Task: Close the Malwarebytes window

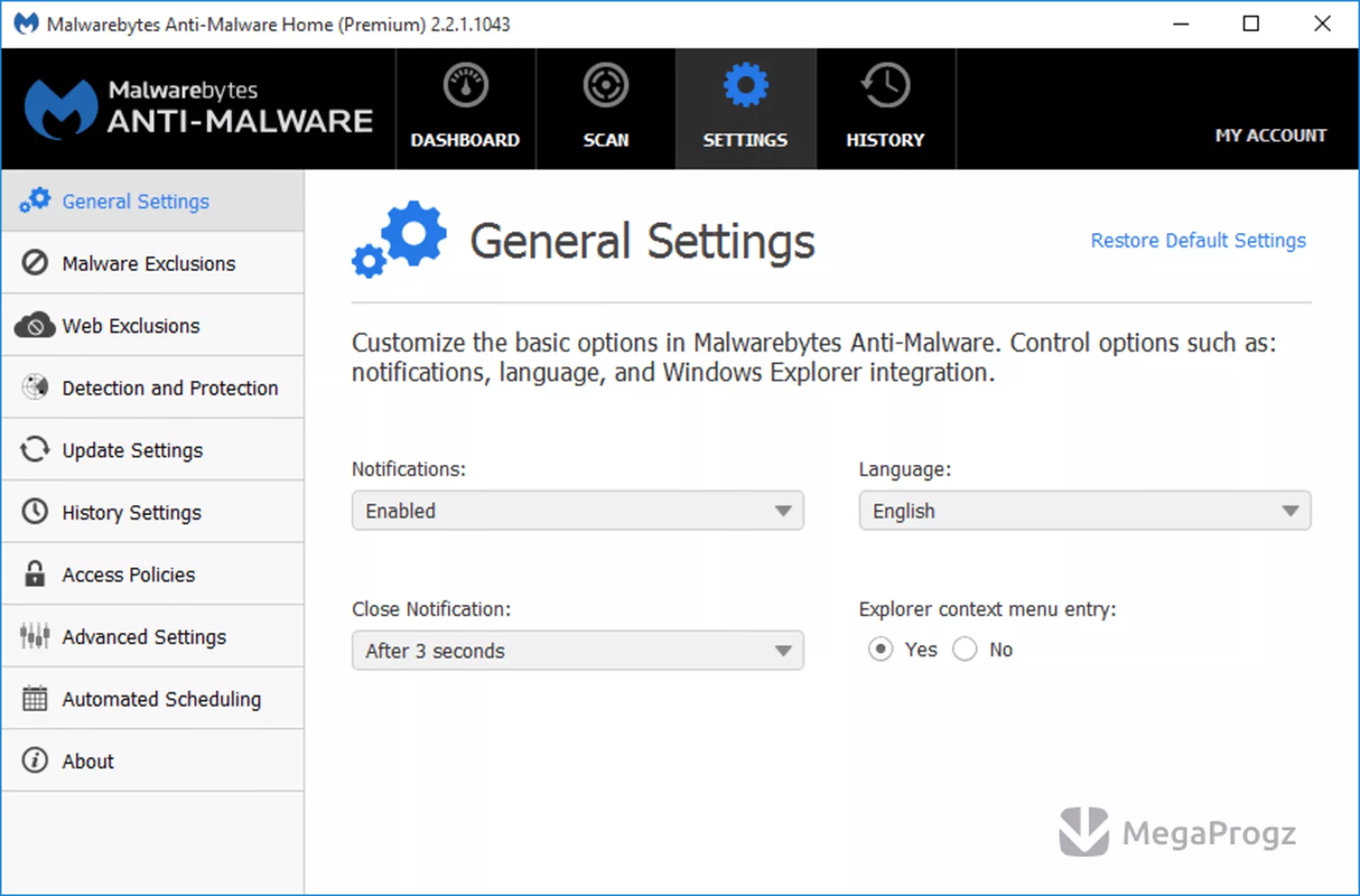Action: (1322, 23)
